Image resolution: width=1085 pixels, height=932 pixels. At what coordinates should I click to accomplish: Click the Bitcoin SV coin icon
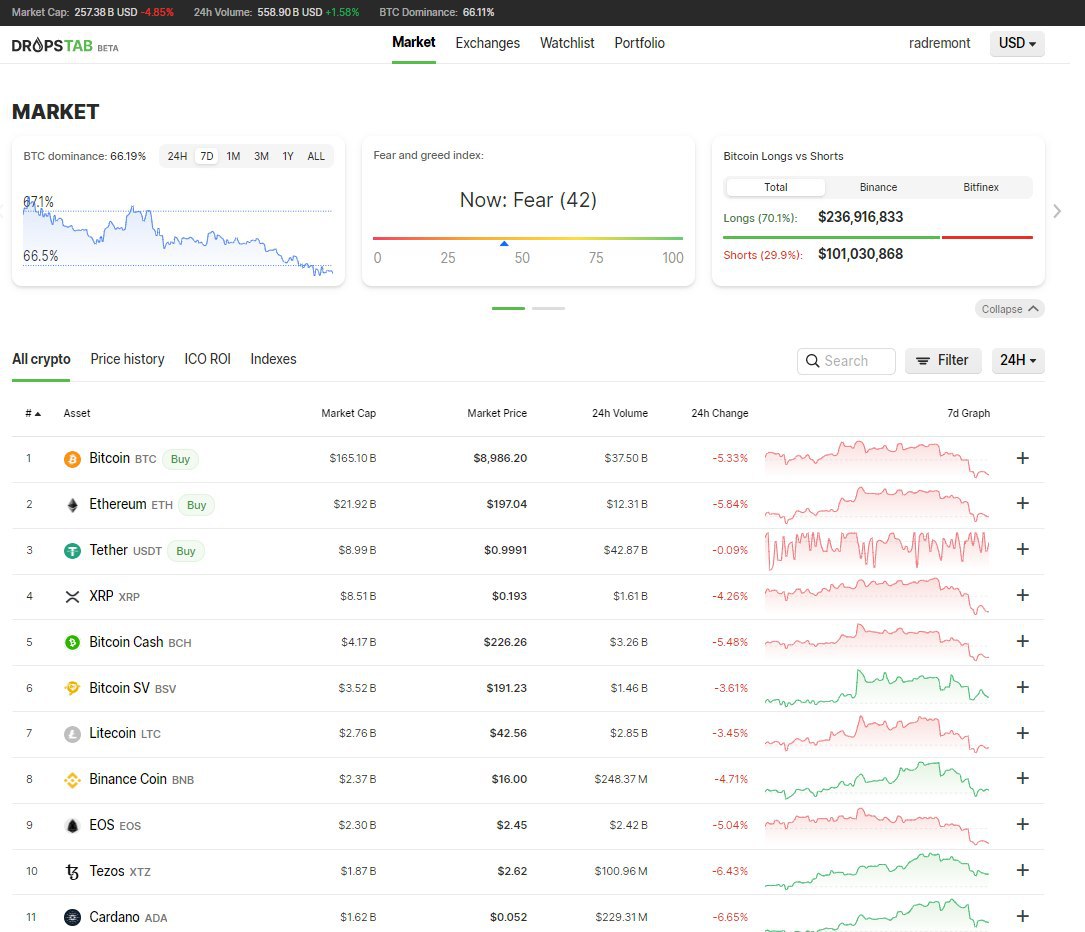(x=72, y=688)
